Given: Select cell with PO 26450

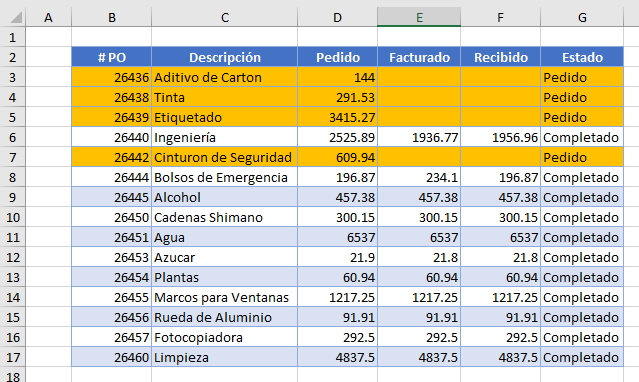Looking at the screenshot, I should 112,217.
